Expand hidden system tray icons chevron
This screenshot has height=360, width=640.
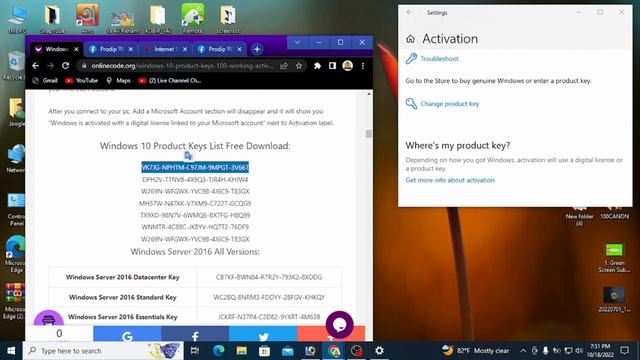click(x=523, y=351)
